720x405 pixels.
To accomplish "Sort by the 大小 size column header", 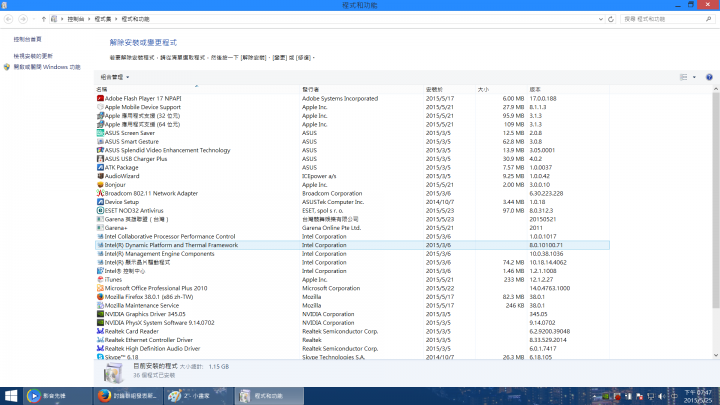I will tap(502, 90).
